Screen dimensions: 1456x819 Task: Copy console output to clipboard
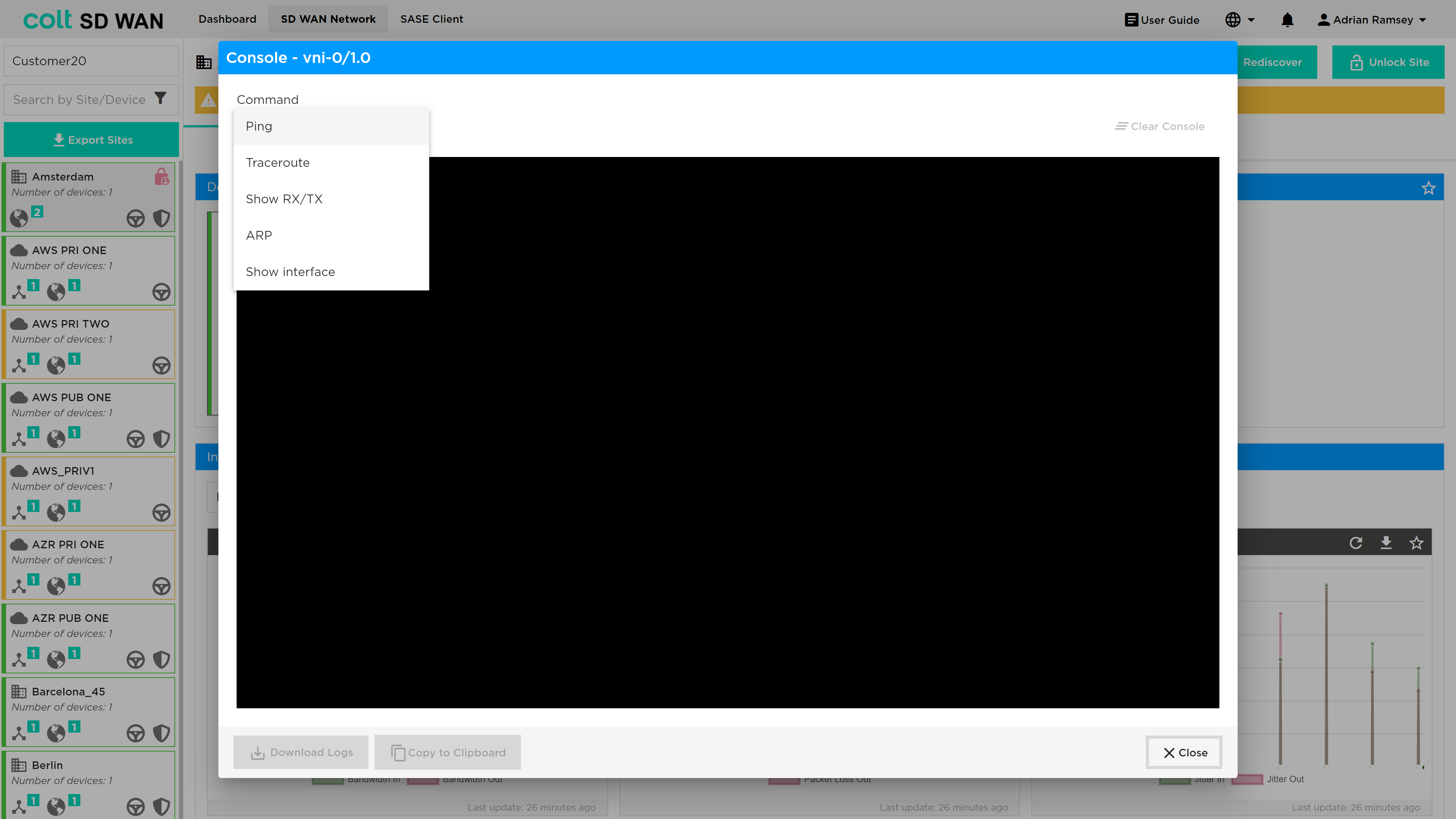coord(448,752)
